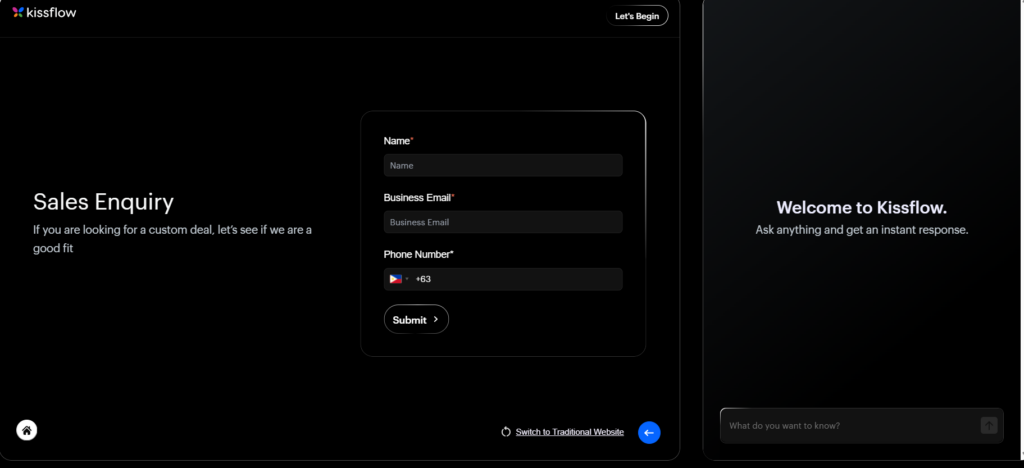The image size is (1024, 468).
Task: Submit the sales enquiry form
Action: point(415,320)
